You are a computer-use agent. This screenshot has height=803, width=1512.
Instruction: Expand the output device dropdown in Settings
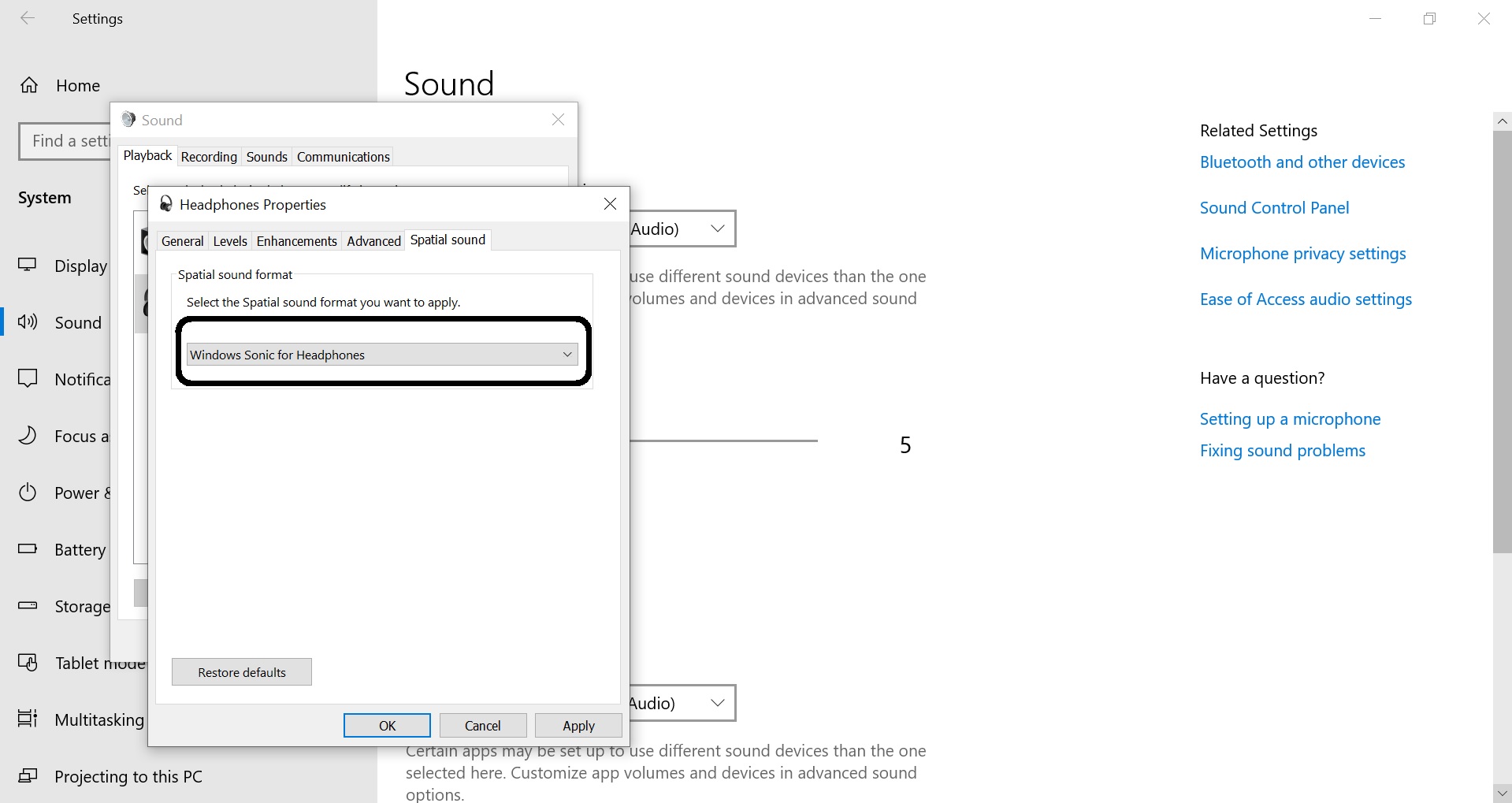tap(717, 229)
